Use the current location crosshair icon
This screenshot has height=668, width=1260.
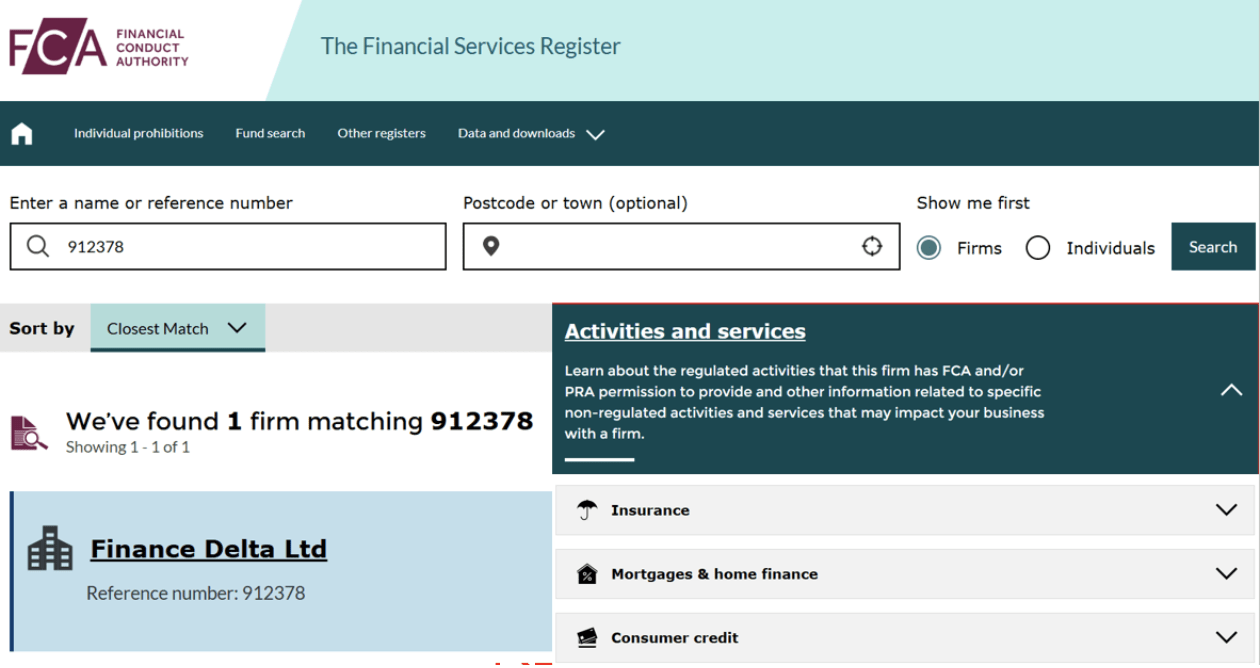pos(872,247)
